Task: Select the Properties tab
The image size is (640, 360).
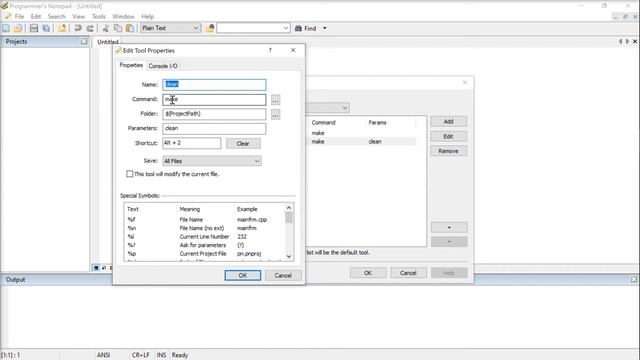Action: pyautogui.click(x=131, y=65)
